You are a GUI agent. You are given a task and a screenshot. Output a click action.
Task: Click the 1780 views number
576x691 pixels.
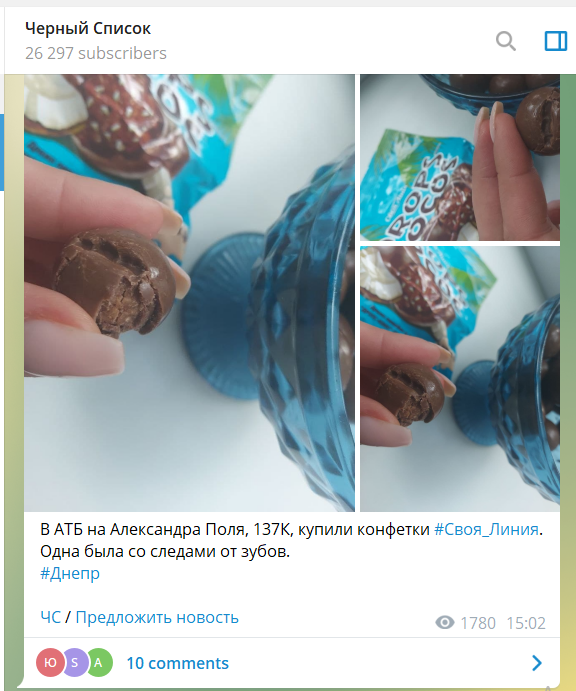(x=478, y=623)
